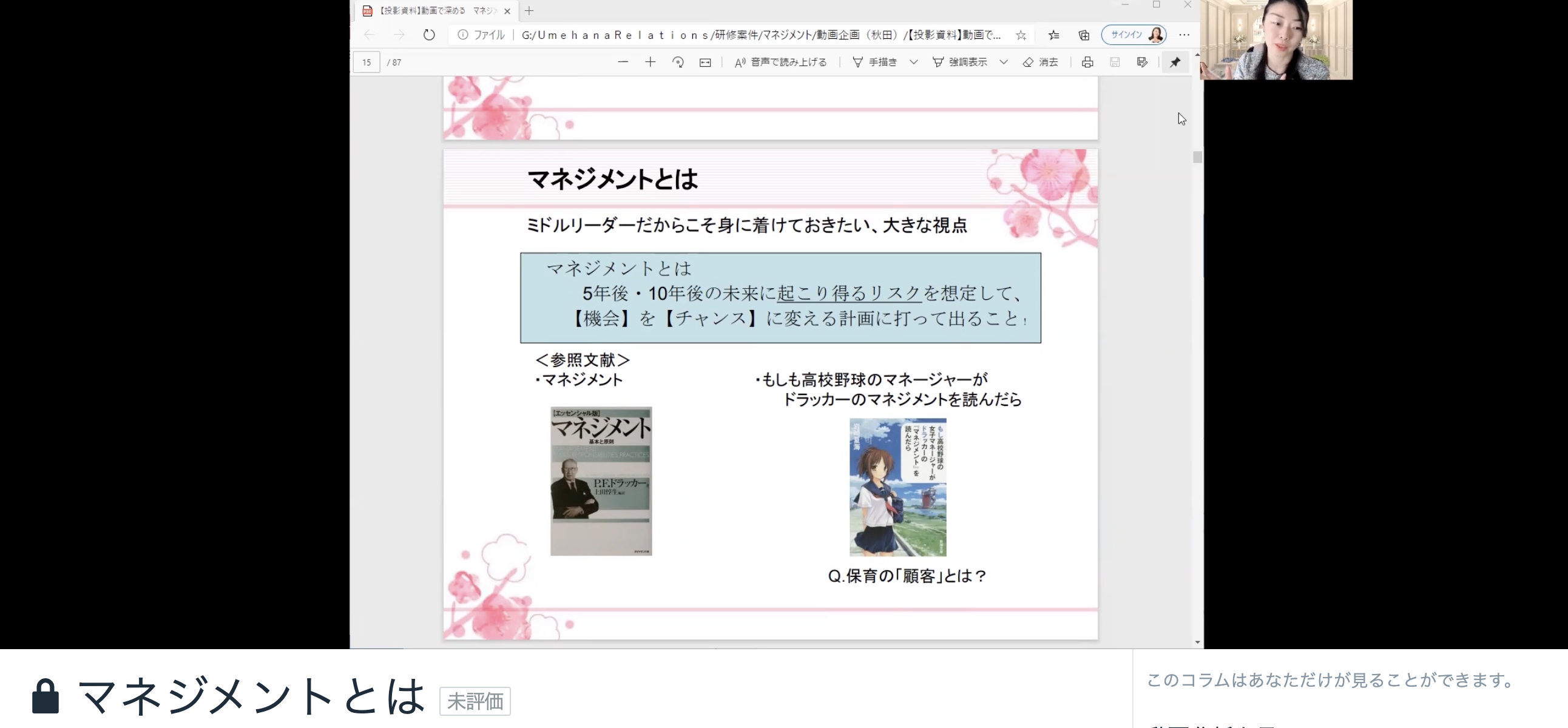Start 音声で読み上げる read aloud
The image size is (1568, 728).
(x=780, y=62)
